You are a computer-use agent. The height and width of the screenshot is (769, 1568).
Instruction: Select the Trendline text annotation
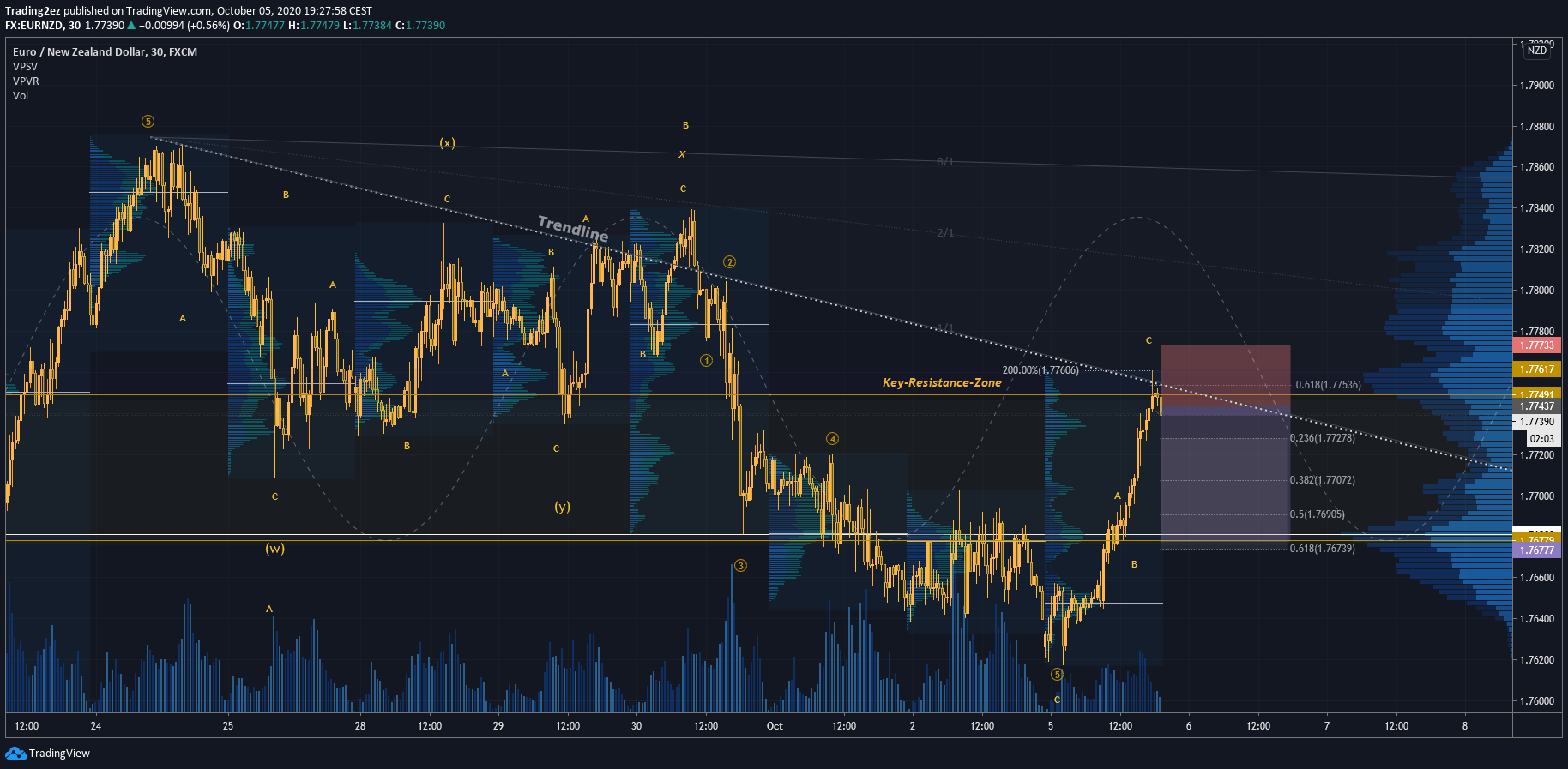573,228
